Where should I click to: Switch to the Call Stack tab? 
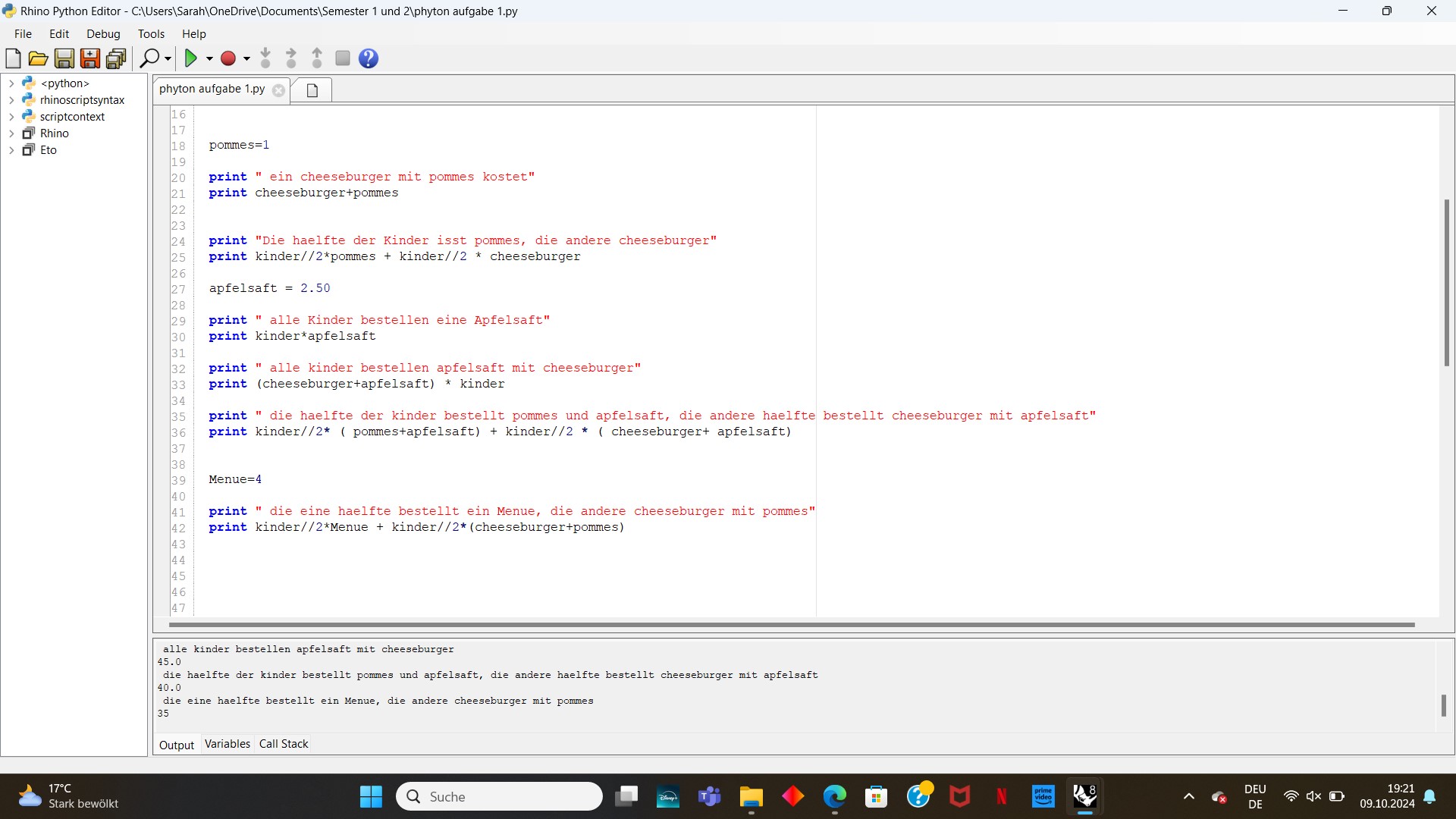282,744
